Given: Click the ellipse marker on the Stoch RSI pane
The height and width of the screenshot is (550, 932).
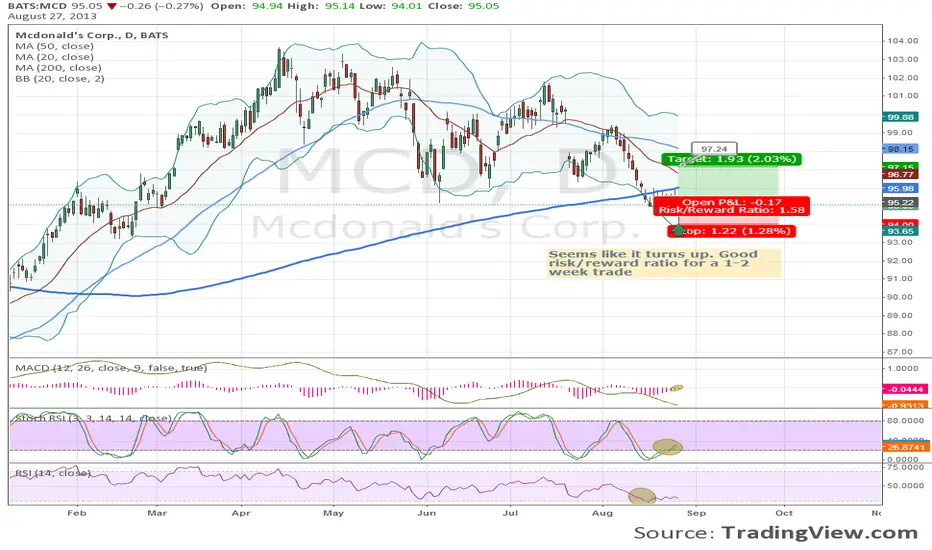Looking at the screenshot, I should pyautogui.click(x=667, y=447).
